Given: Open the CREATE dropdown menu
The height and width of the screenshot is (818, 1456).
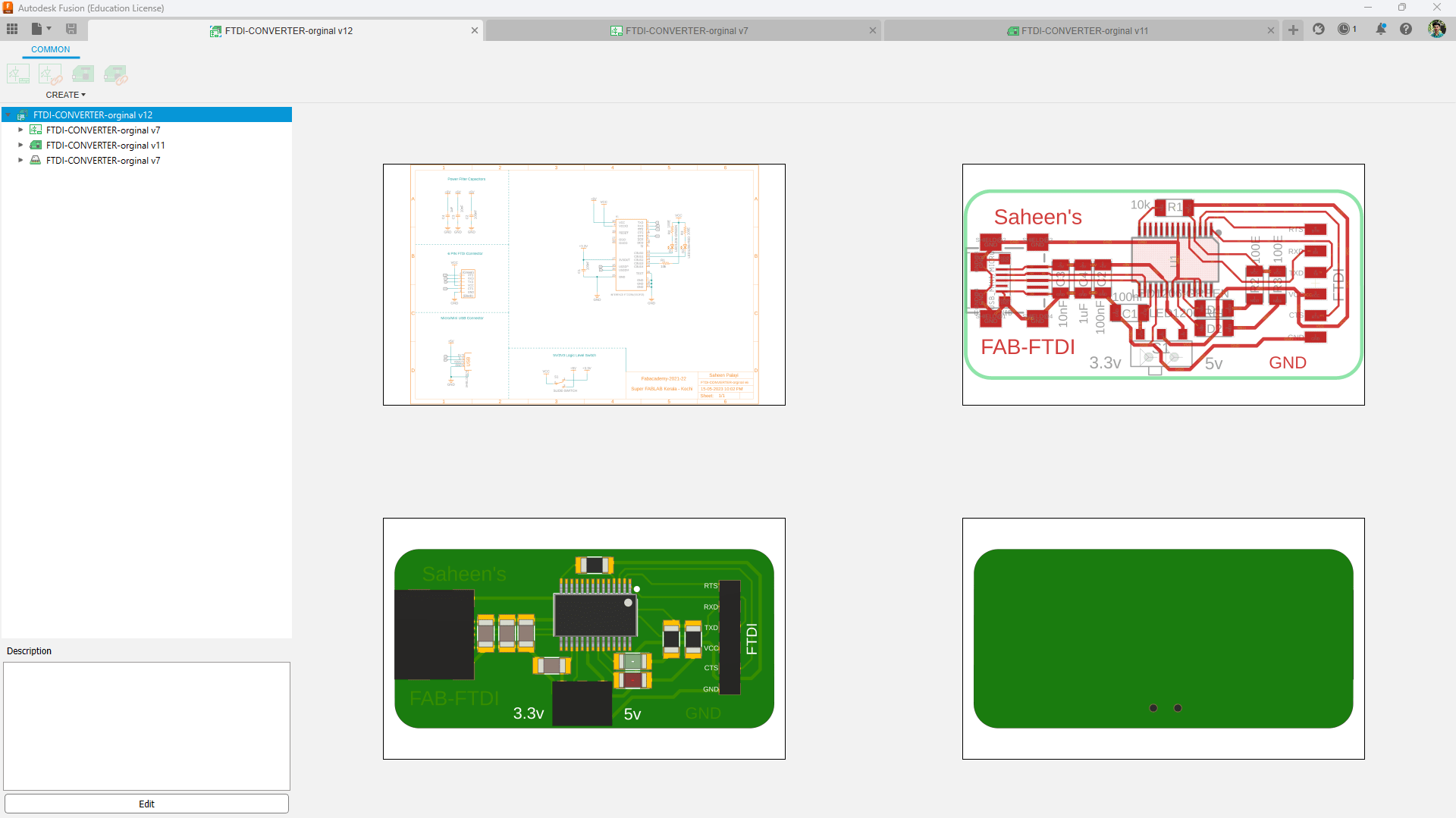Looking at the screenshot, I should 65,95.
